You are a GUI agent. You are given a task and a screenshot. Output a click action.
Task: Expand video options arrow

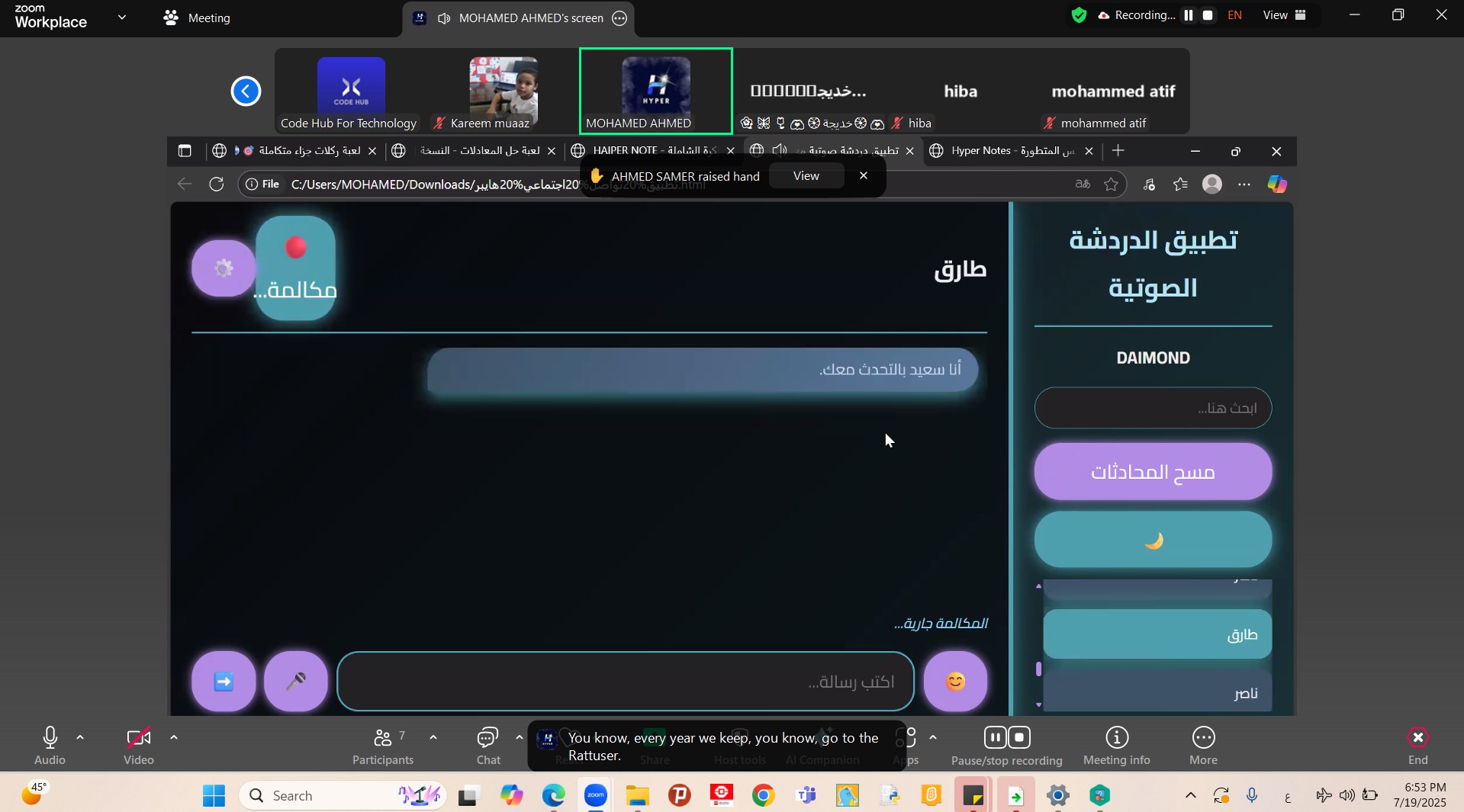[174, 737]
